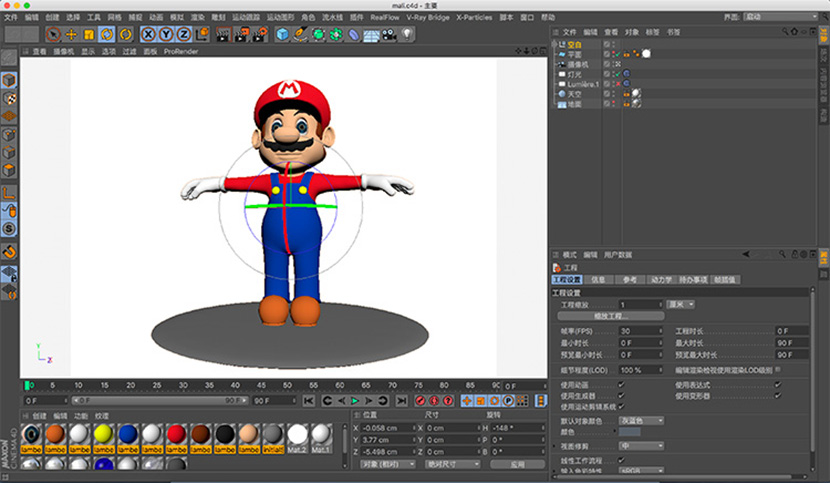
Task: Select the live selection arrow tool
Action: (x=53, y=34)
